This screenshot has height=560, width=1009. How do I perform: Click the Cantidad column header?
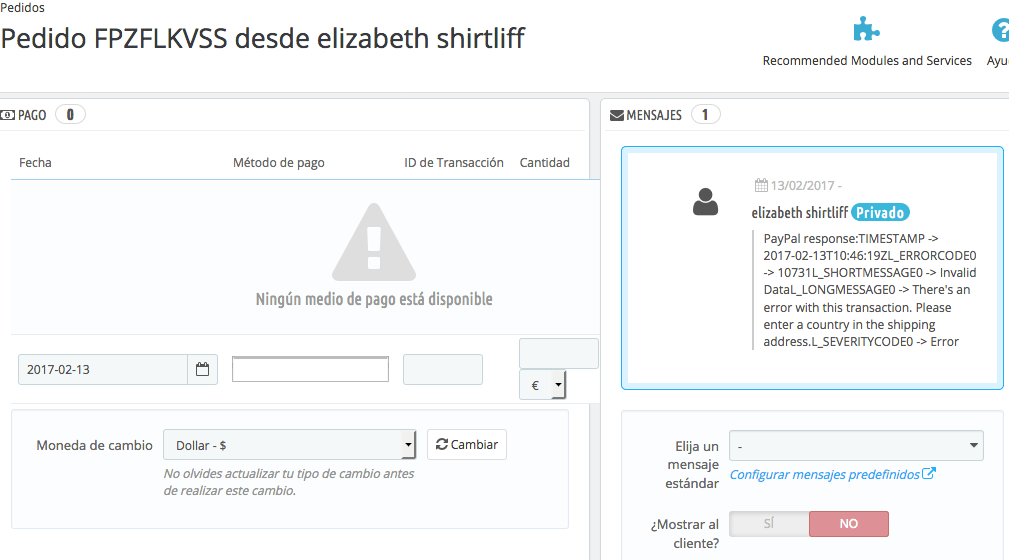coord(544,163)
